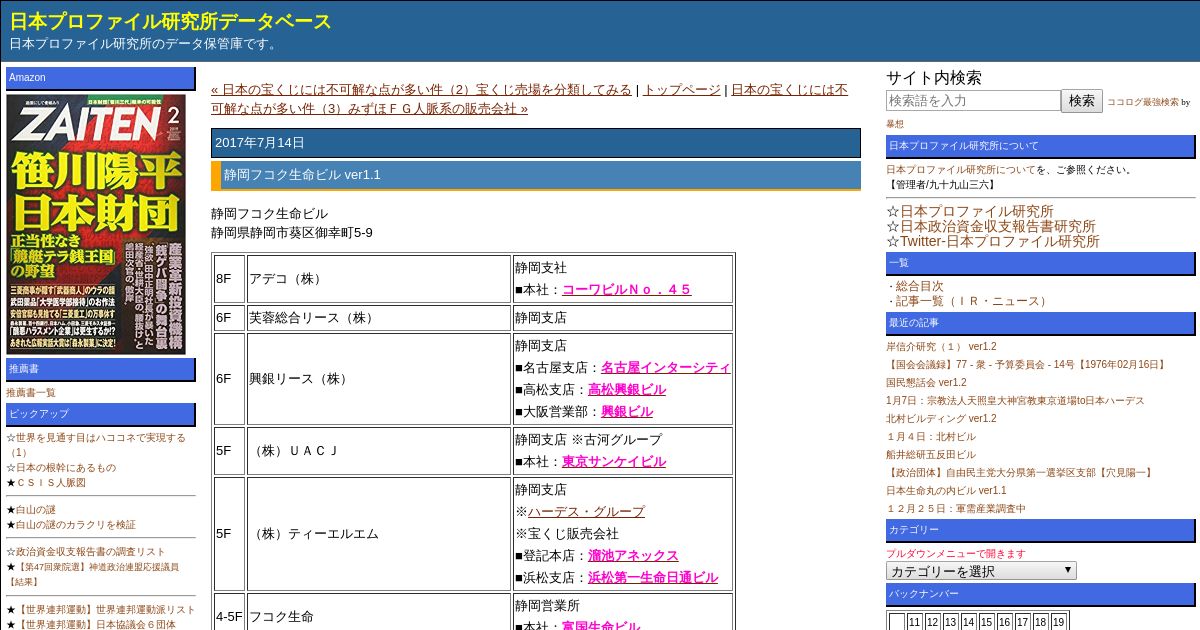
Task: Open the 推薦書一覧 link in sidebar
Action: click(x=31, y=393)
